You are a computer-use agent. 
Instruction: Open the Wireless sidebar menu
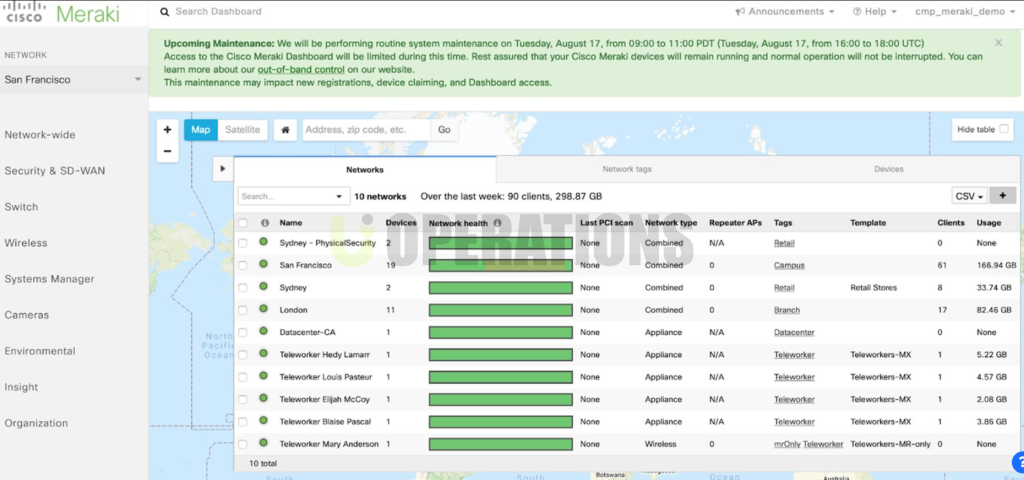pyautogui.click(x=26, y=243)
